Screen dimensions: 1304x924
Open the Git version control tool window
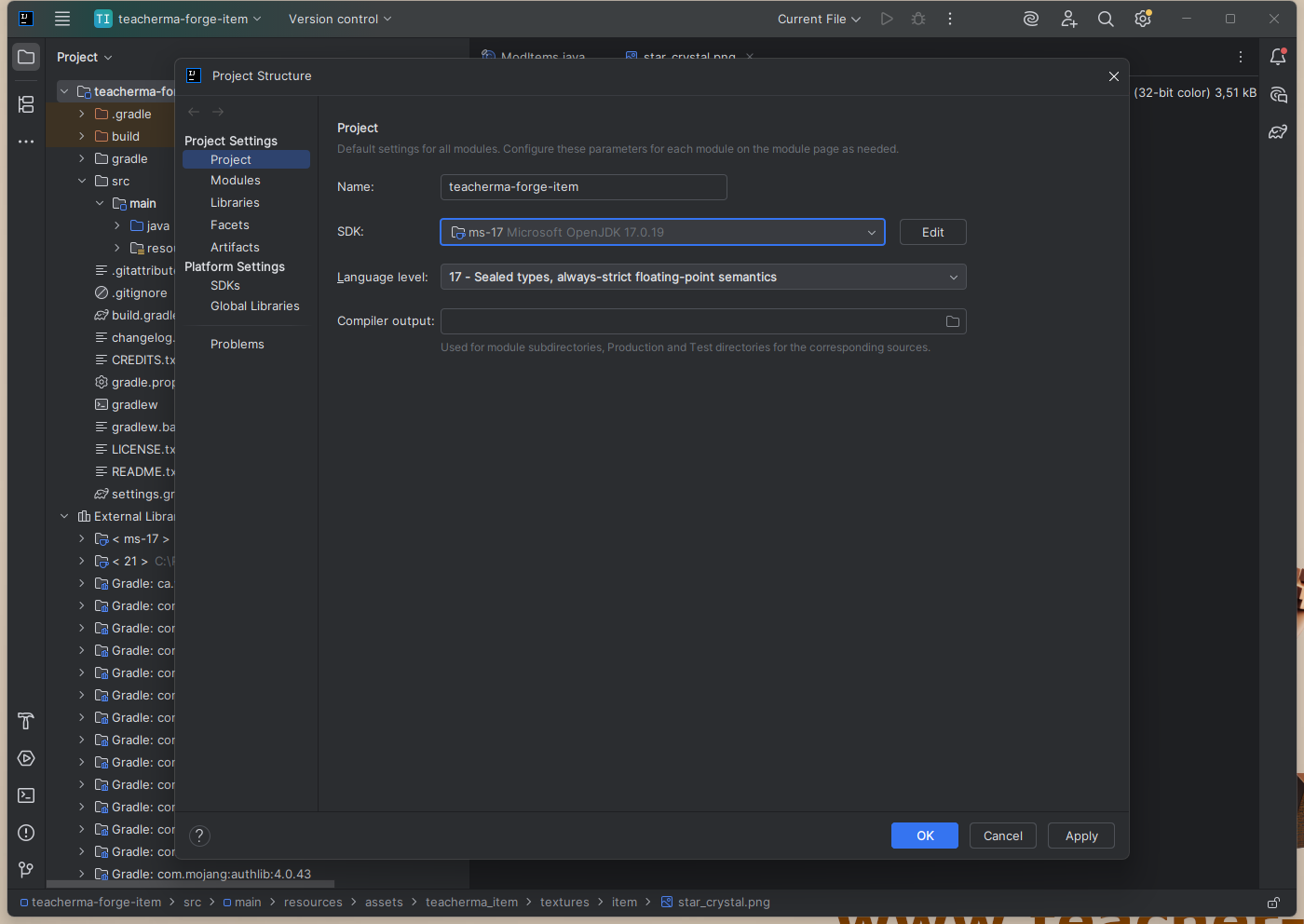tap(26, 870)
